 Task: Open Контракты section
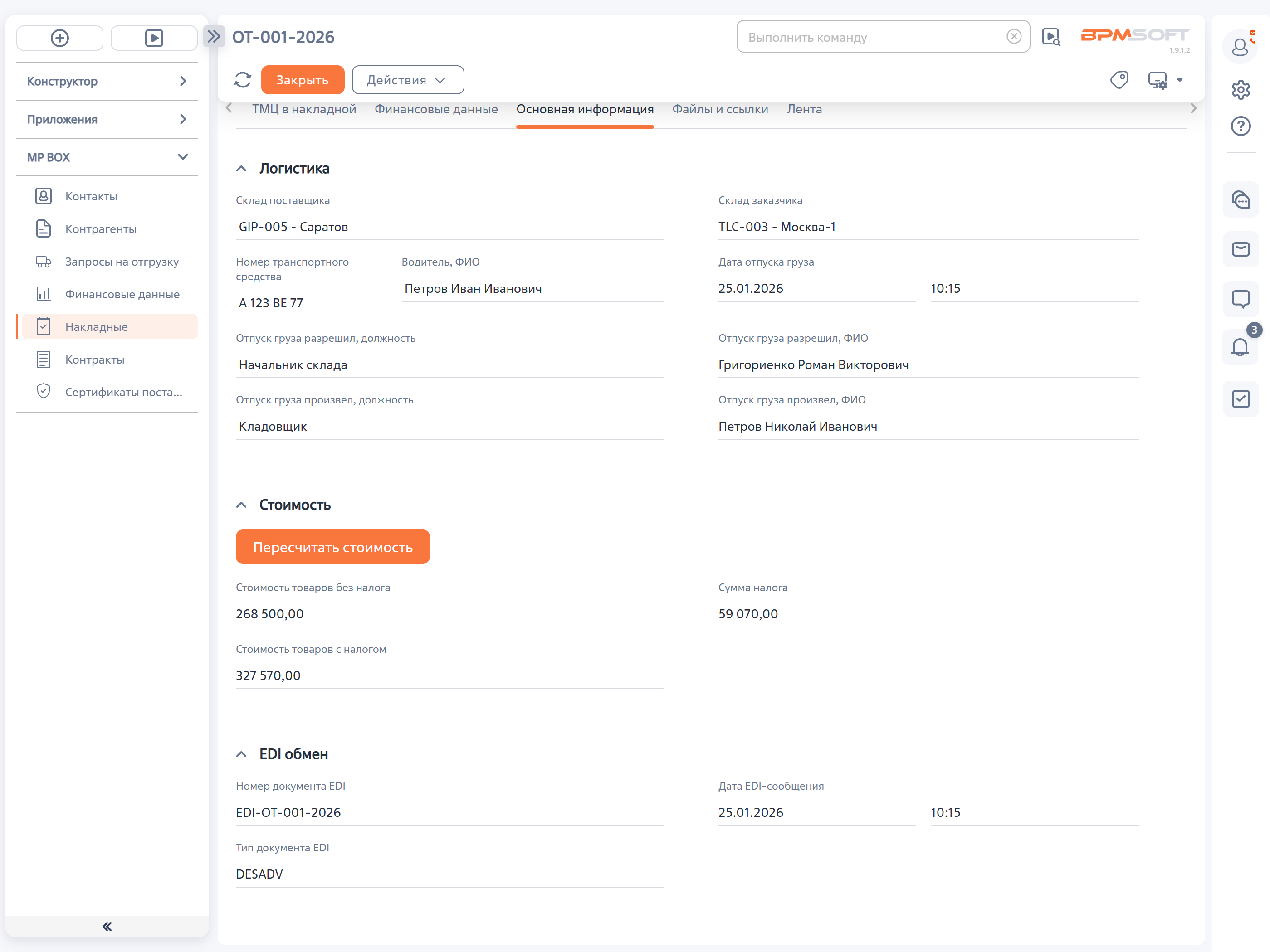[x=107, y=360]
